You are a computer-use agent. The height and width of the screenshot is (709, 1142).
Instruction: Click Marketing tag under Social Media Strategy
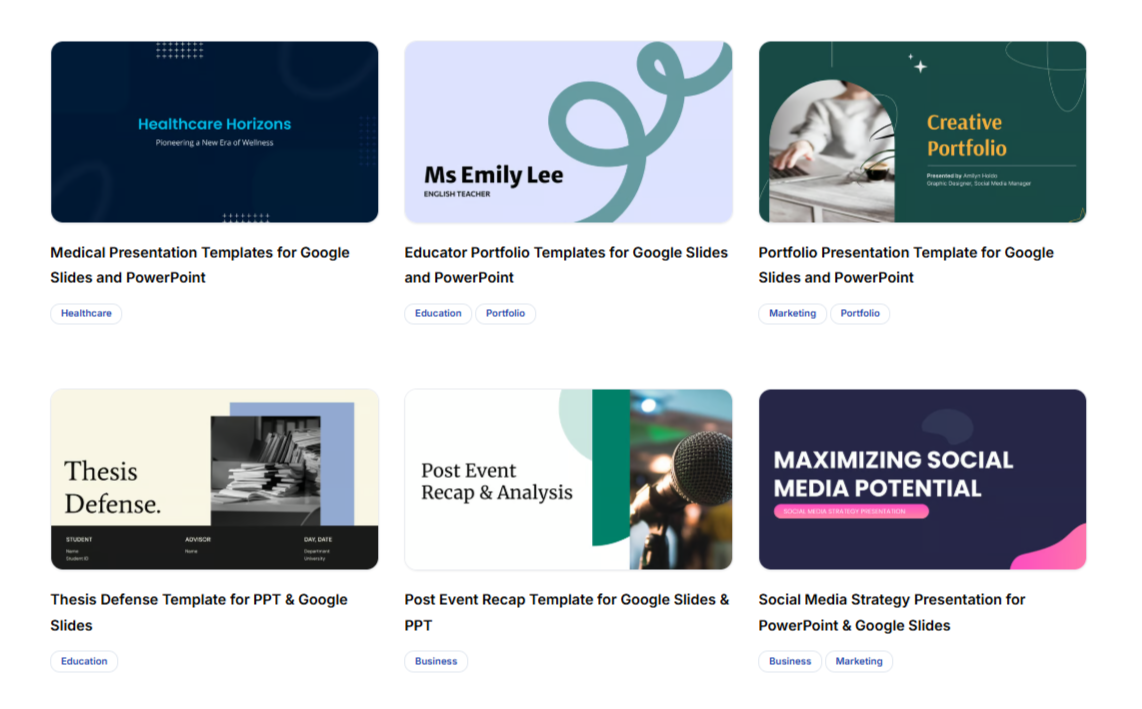pos(859,661)
